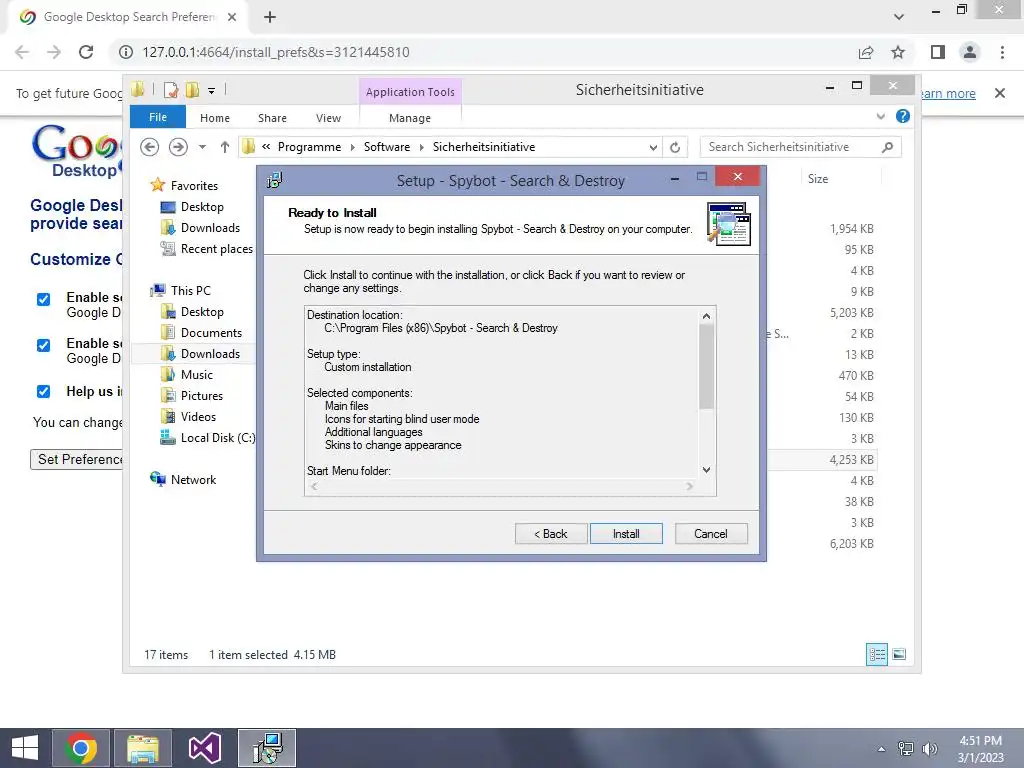Switch Explorer to large icons view
This screenshot has height=768, width=1024.
coord(899,654)
